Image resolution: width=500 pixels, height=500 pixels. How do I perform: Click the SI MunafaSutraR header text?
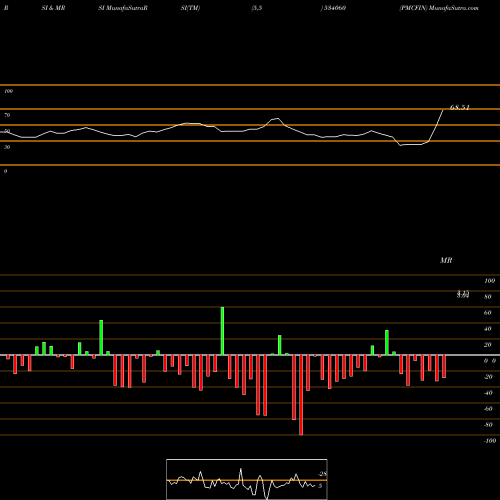tap(123, 8)
